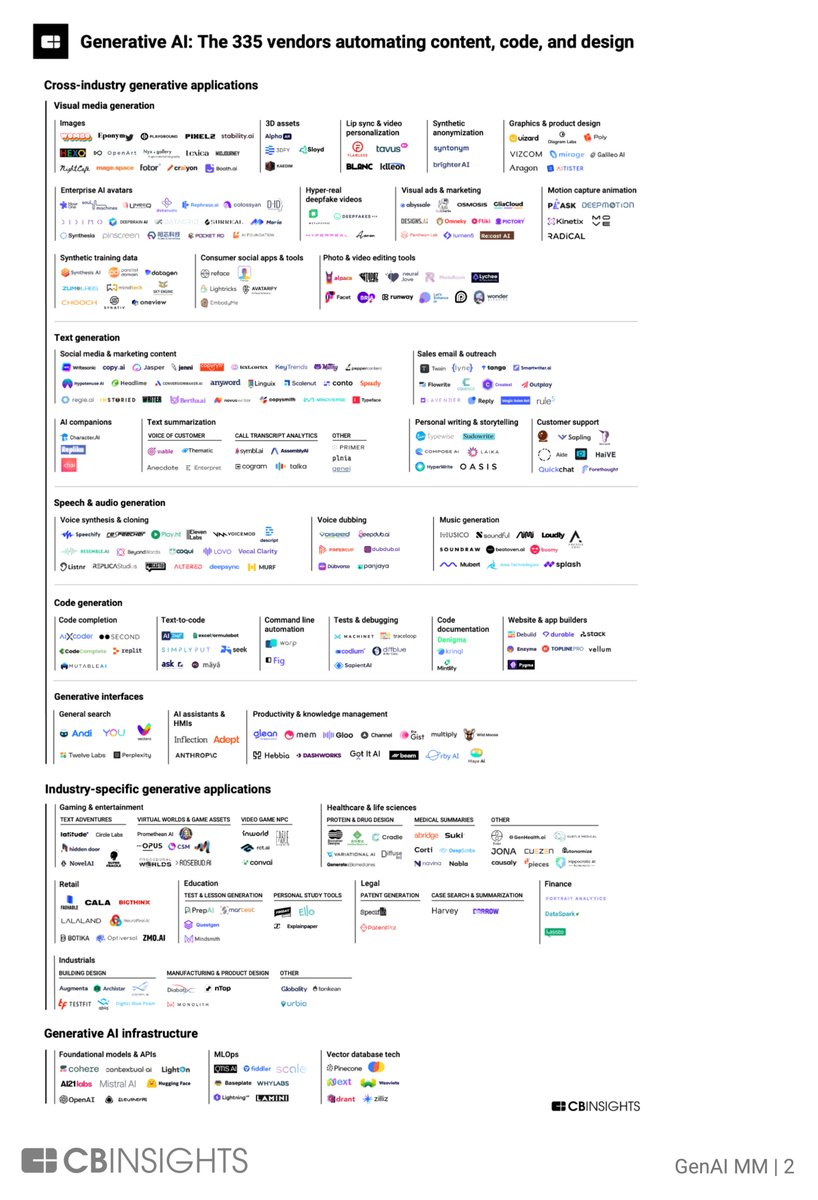818x1200 pixels.
Task: Click the 'Text generation' section heading
Action: pyautogui.click(x=87, y=338)
